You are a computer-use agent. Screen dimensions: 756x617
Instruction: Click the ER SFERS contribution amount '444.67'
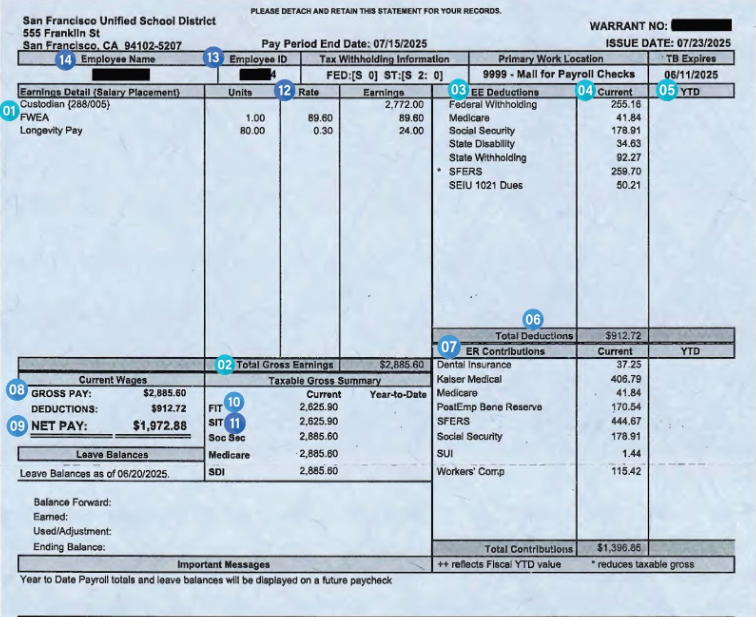tap(626, 421)
